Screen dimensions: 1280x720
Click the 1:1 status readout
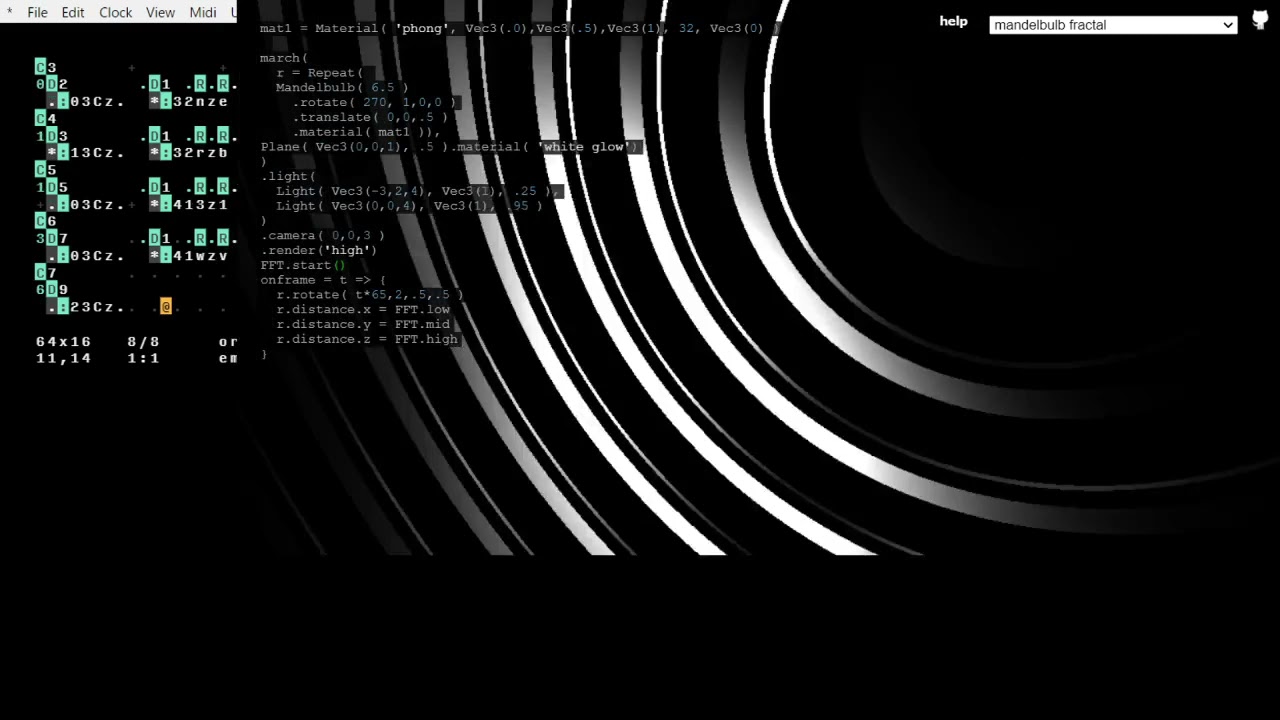(x=143, y=357)
